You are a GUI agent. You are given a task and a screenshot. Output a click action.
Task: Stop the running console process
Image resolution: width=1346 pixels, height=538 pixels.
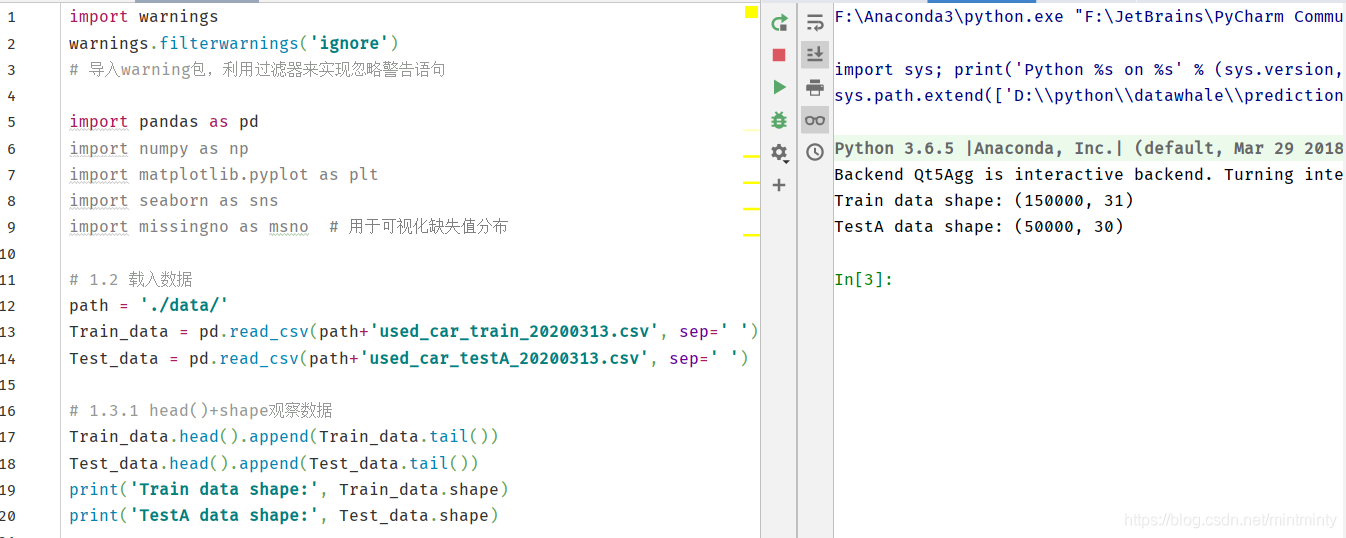(779, 55)
